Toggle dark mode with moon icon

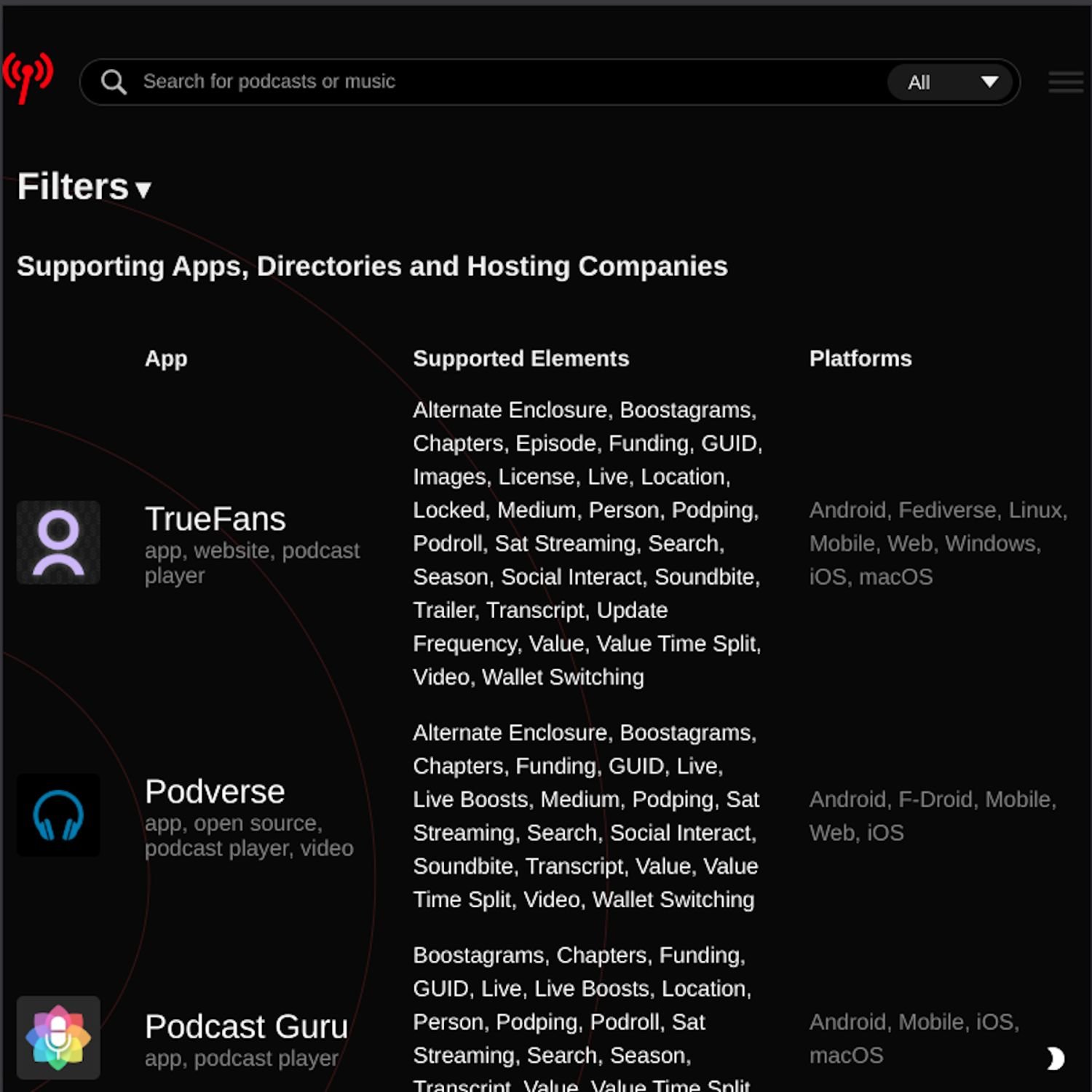tap(1055, 1059)
